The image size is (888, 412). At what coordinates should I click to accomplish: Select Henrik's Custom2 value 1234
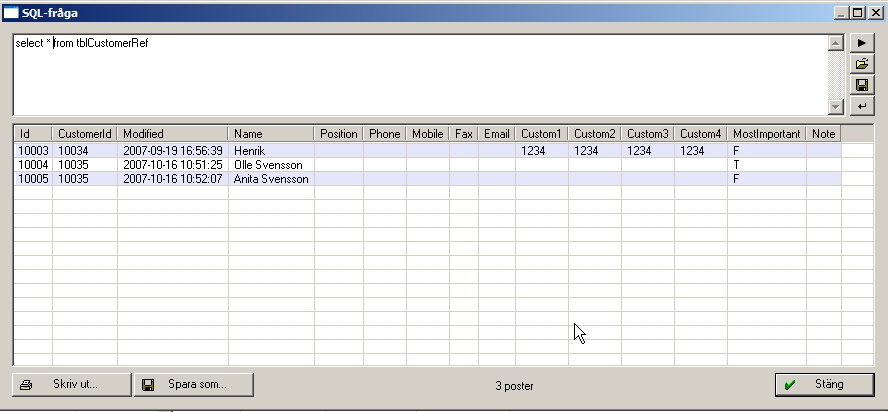pyautogui.click(x=595, y=151)
